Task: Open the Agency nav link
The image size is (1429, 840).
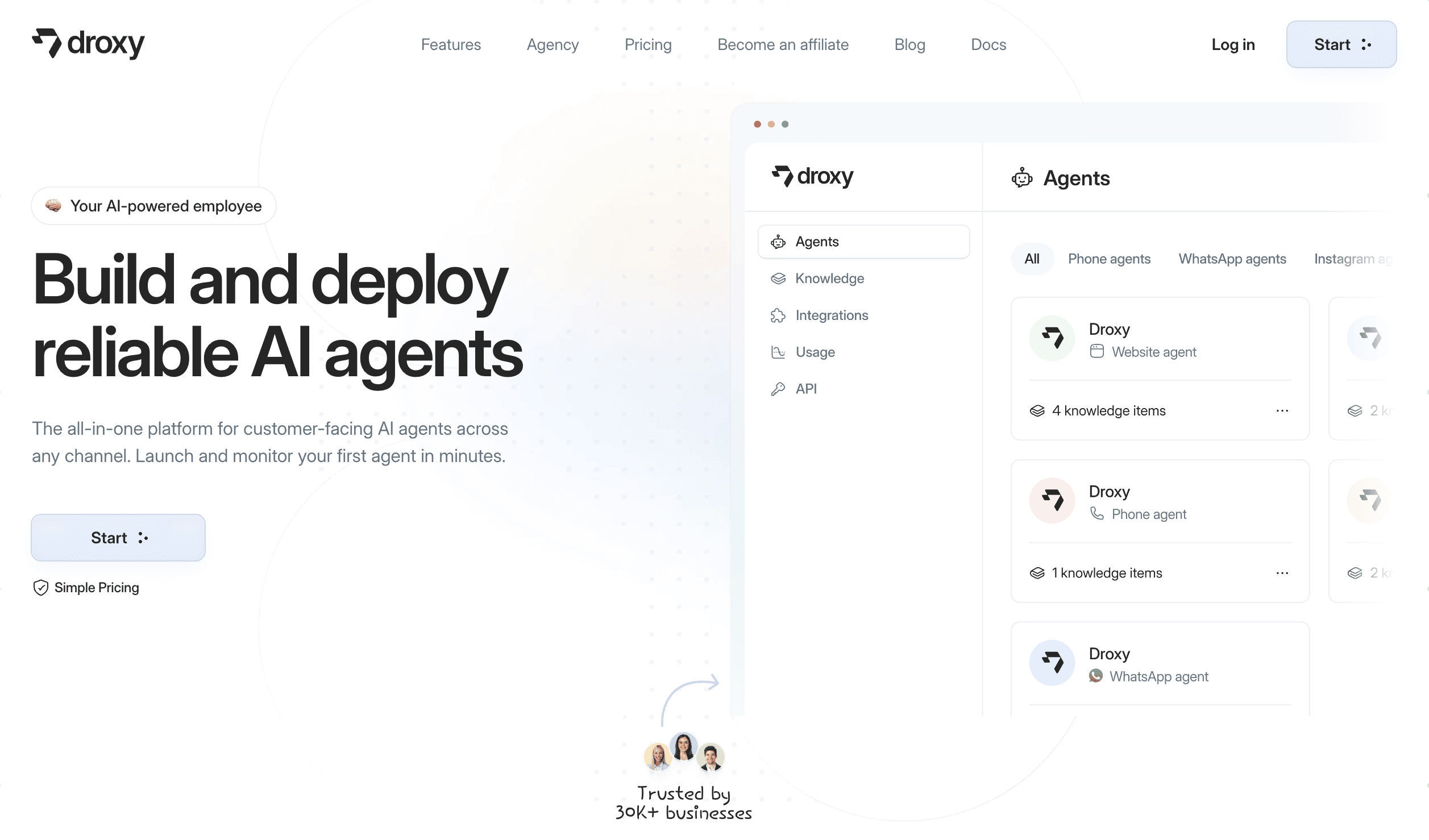Action: pyautogui.click(x=553, y=44)
